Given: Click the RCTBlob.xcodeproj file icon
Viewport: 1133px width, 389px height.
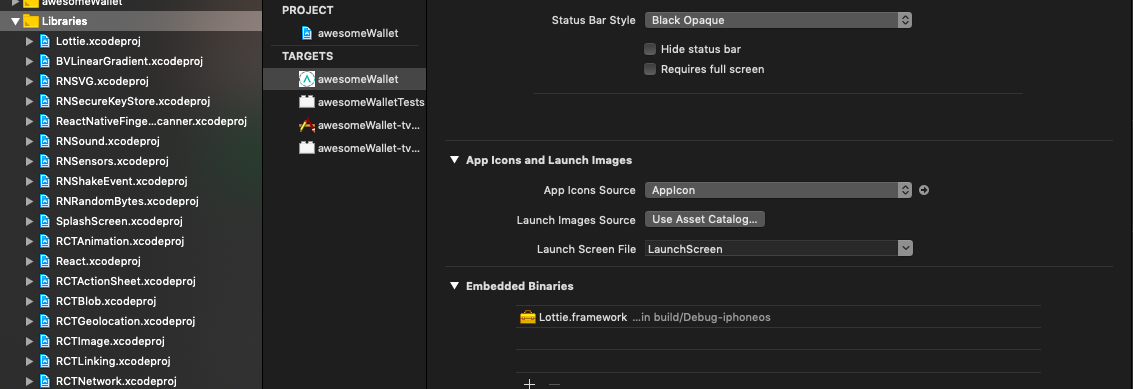Looking at the screenshot, I should point(45,301).
